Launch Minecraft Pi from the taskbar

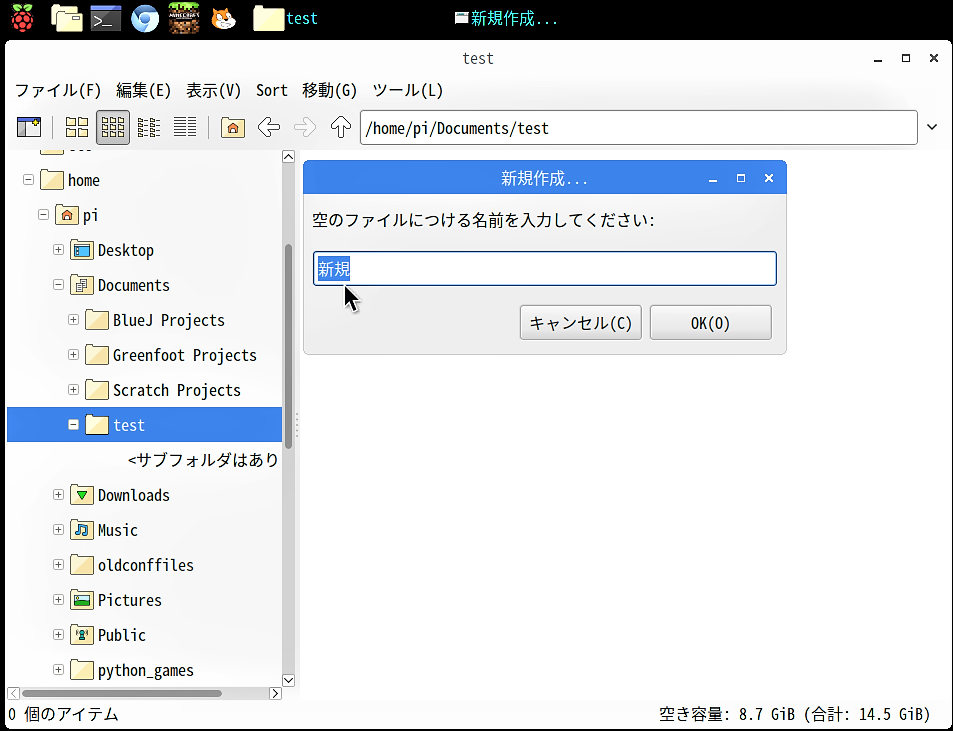[x=184, y=18]
